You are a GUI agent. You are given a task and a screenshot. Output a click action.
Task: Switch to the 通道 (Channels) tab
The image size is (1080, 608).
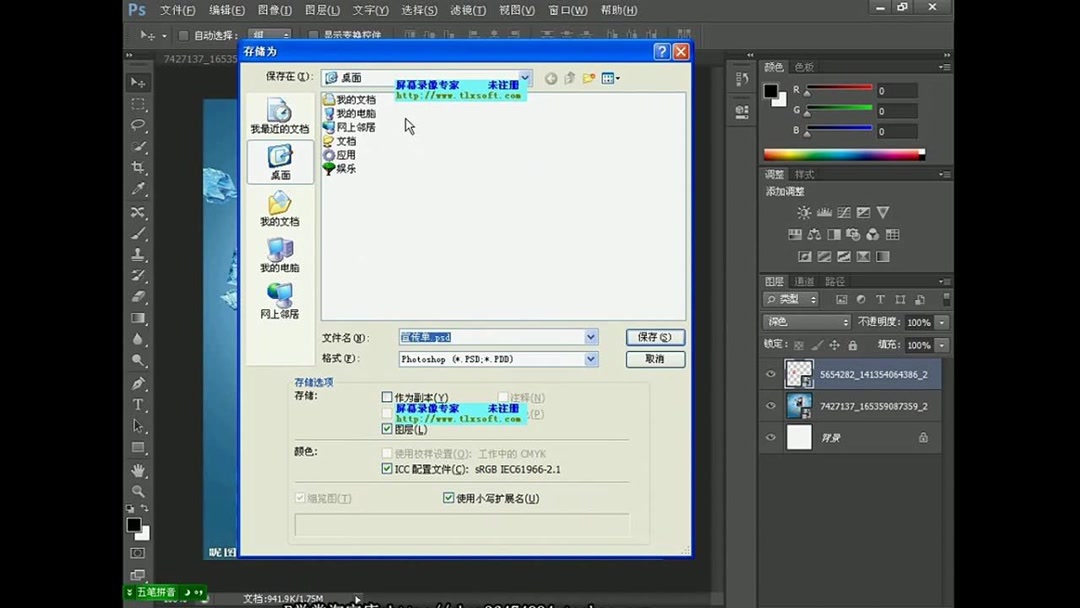pyautogui.click(x=804, y=281)
